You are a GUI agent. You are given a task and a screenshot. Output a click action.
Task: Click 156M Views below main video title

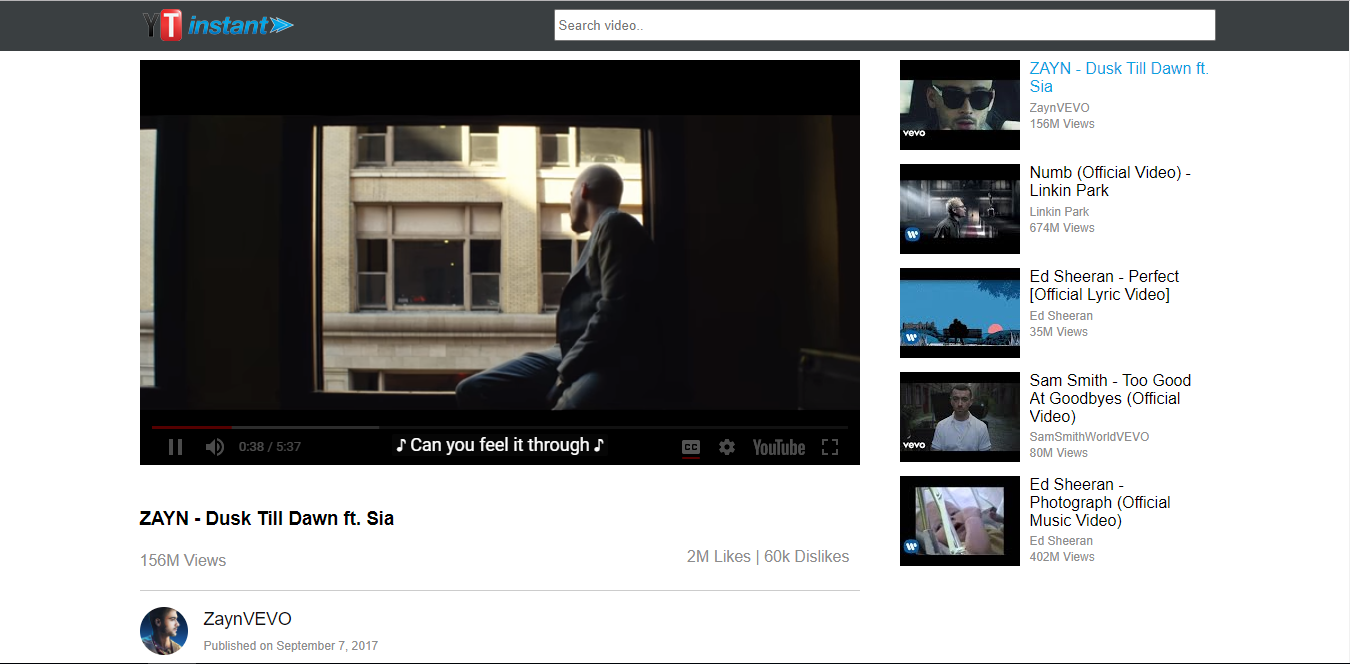tap(183, 561)
